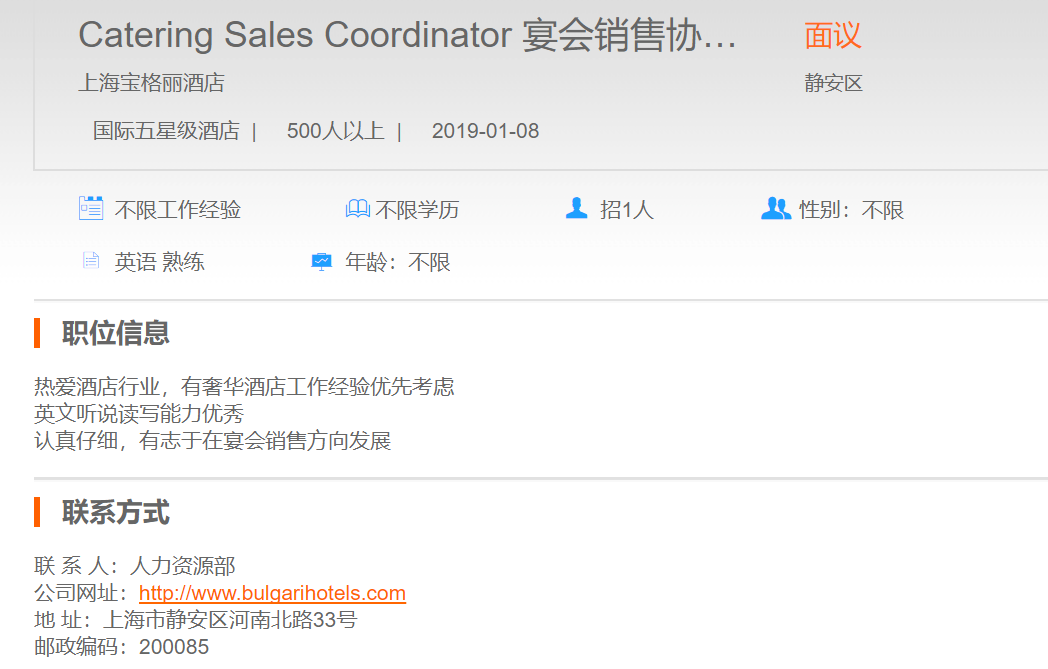Click the Catering Sales Coordinator job title
Viewport: 1048px width, 669px height.
click(x=407, y=36)
